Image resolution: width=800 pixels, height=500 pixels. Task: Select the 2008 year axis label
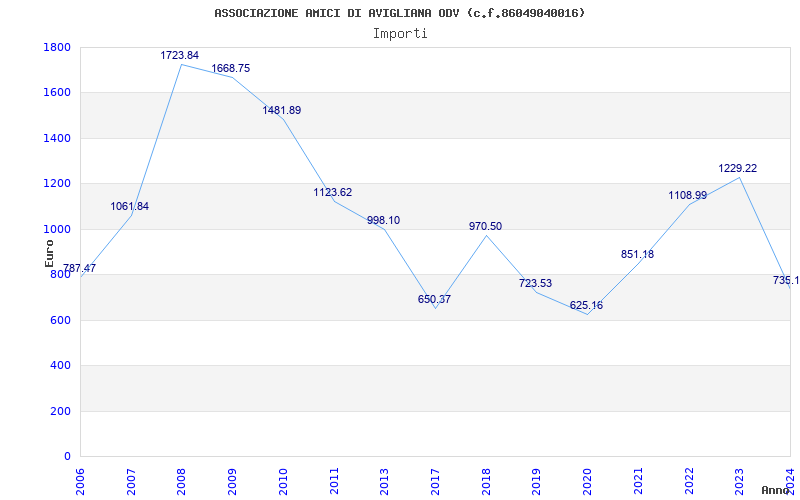(x=182, y=479)
